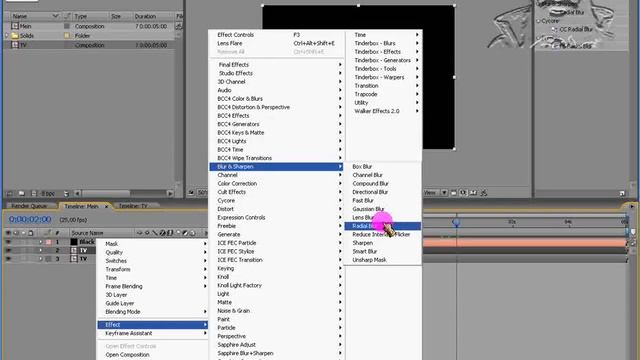This screenshot has height=360, width=640.
Task: Open the Knoll Light Factory submenu
Action: pos(276,285)
